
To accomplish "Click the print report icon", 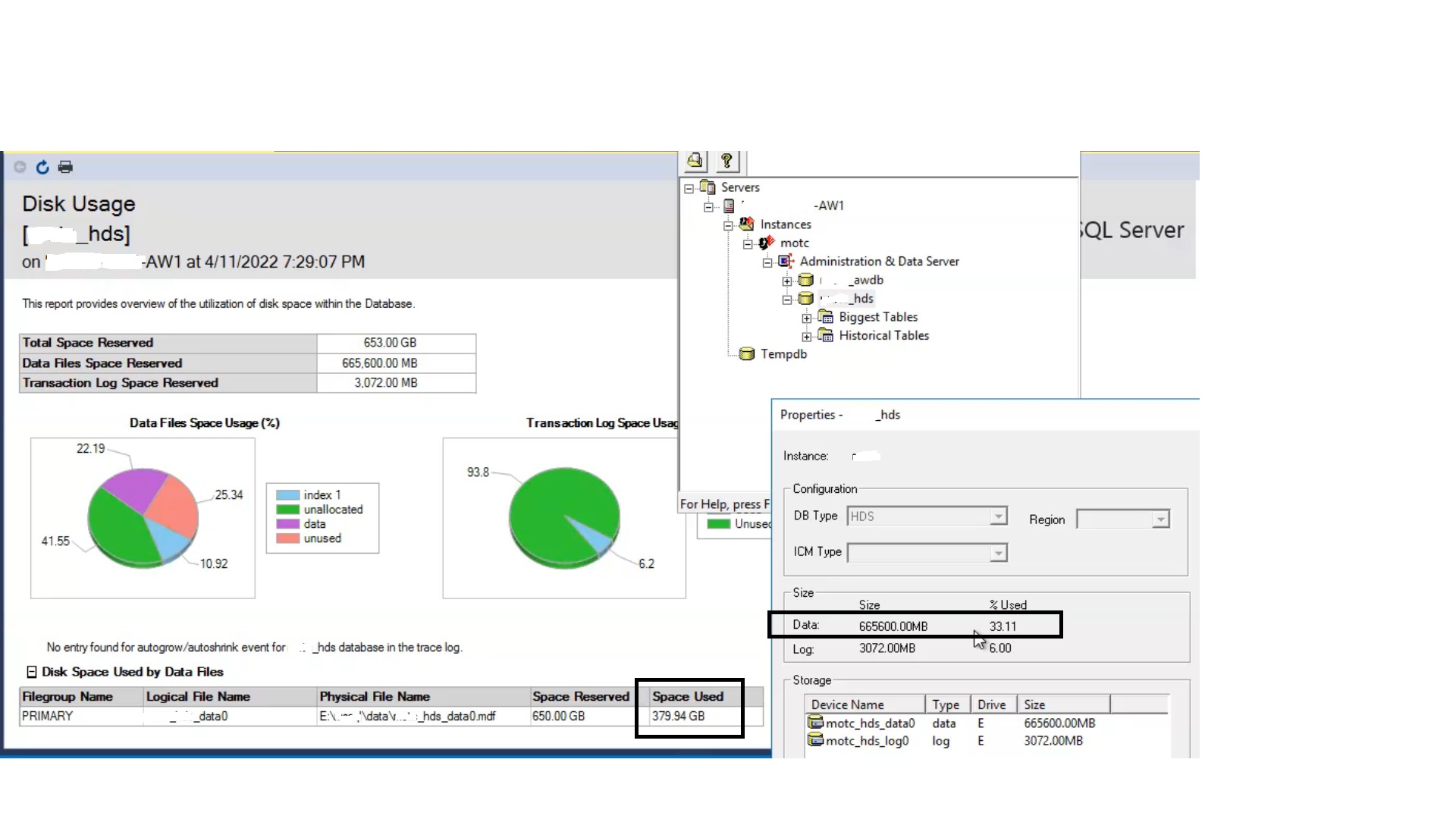I will coord(65,167).
